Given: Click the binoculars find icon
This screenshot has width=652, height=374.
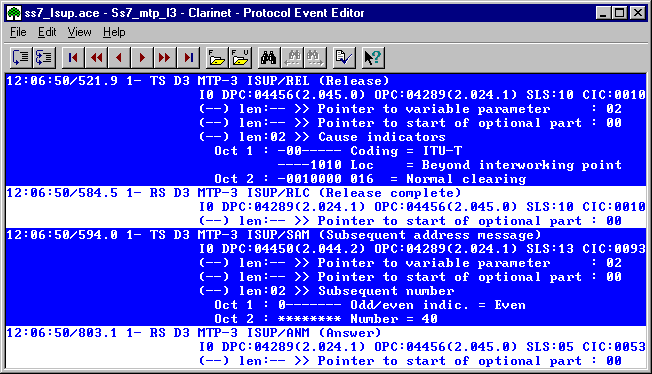Looking at the screenshot, I should (x=268, y=57).
